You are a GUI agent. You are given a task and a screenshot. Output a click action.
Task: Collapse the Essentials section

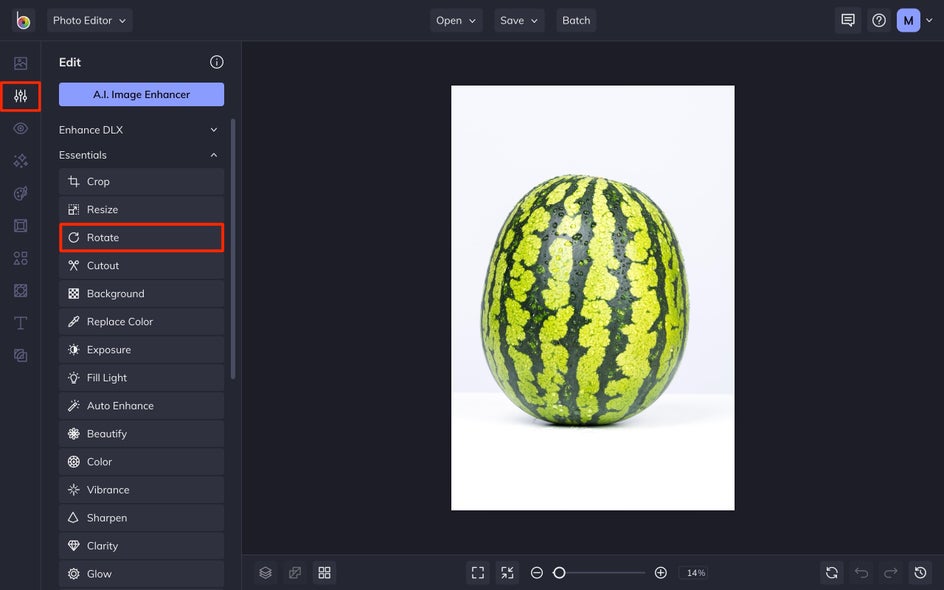coord(138,155)
